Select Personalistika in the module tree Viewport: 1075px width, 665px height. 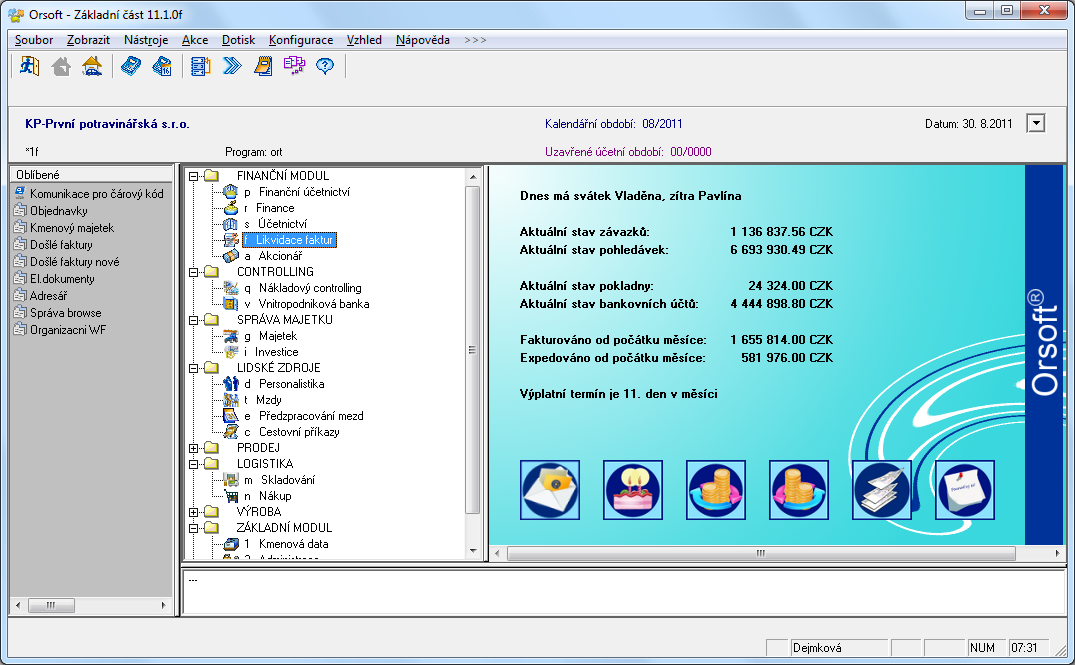tap(291, 384)
